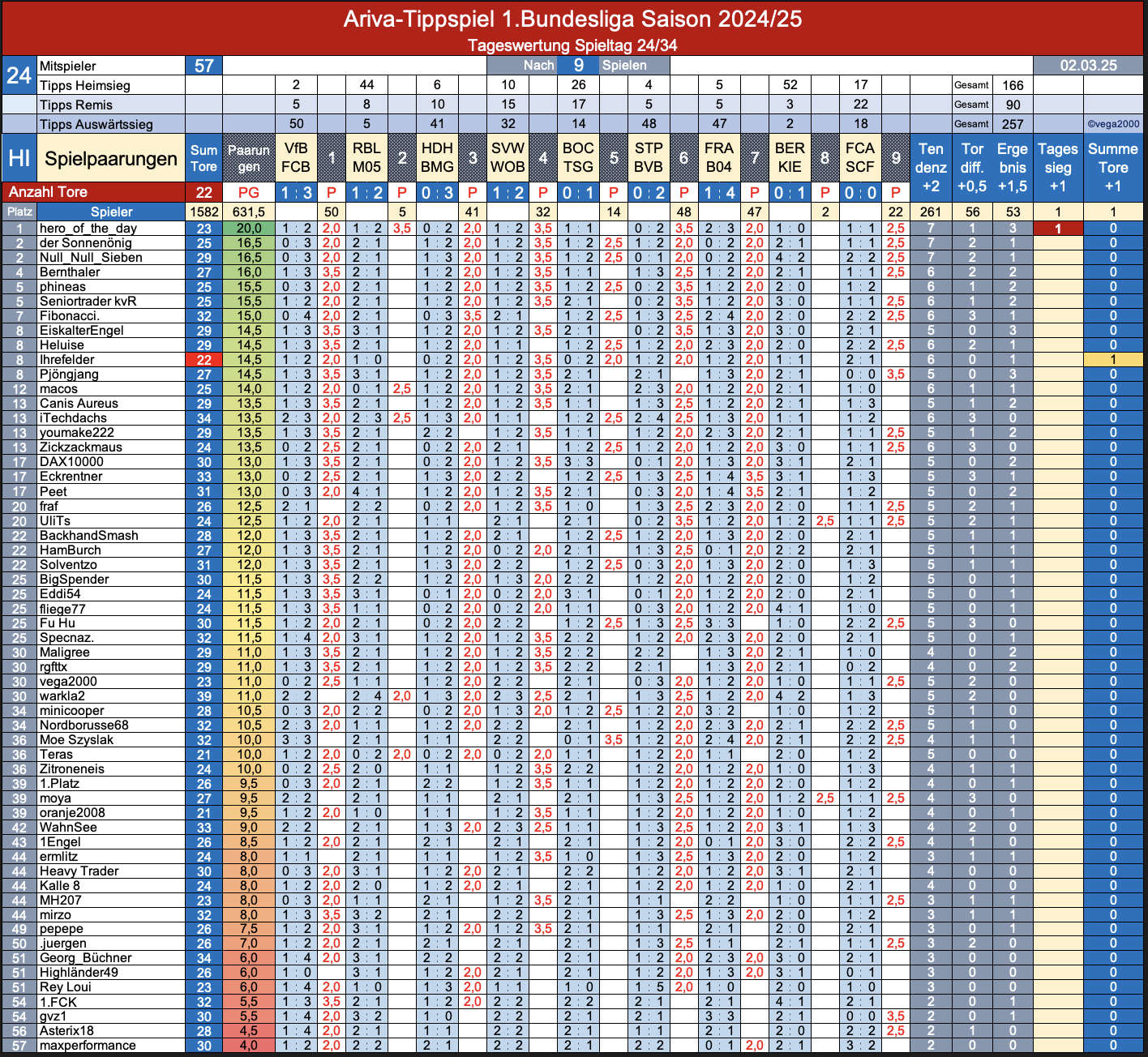Select player name 'Bernthaler'
Viewport: 1148px width, 1057px height.
tap(70, 272)
